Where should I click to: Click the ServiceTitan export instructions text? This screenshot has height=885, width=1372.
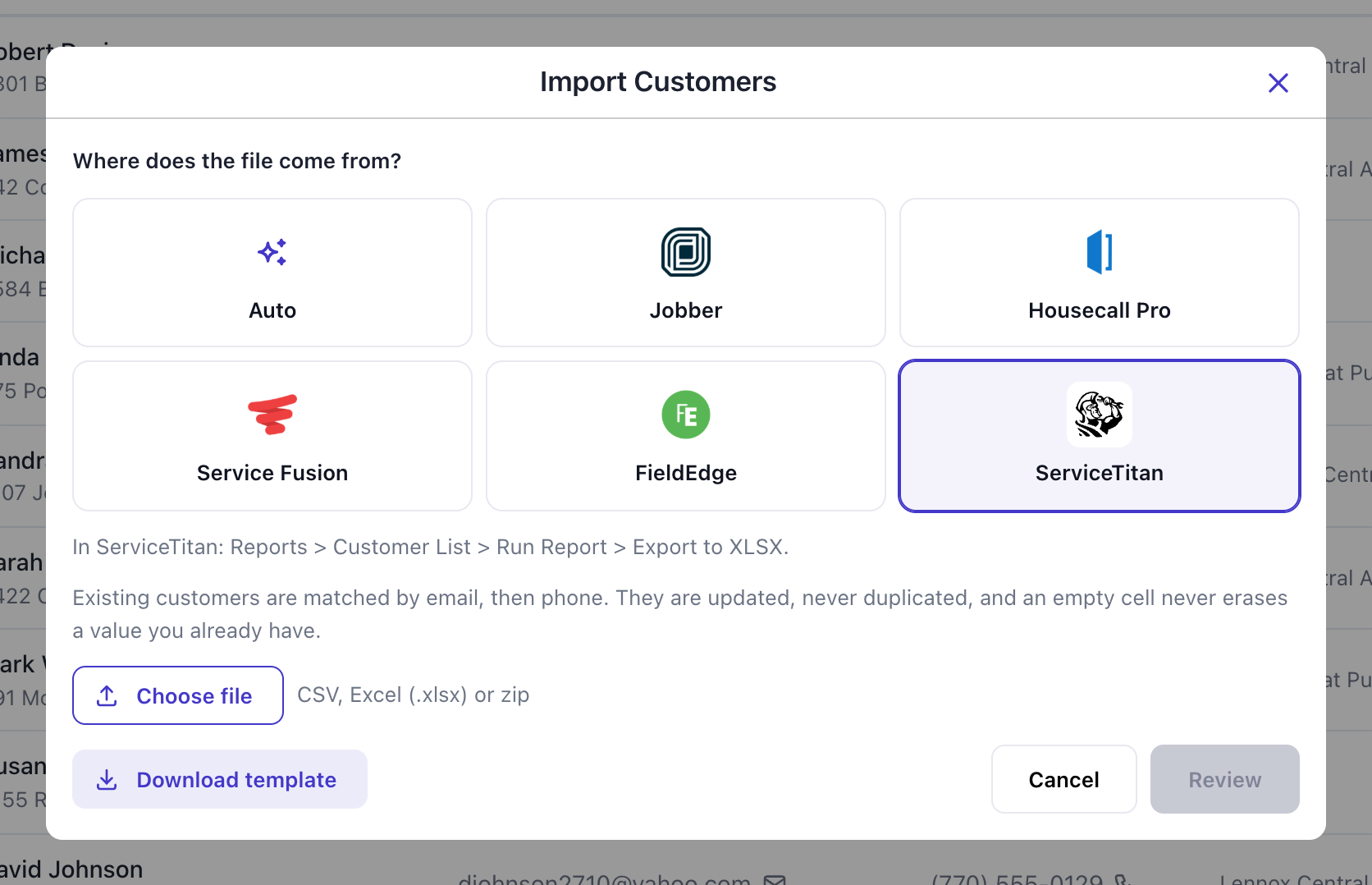tap(431, 547)
